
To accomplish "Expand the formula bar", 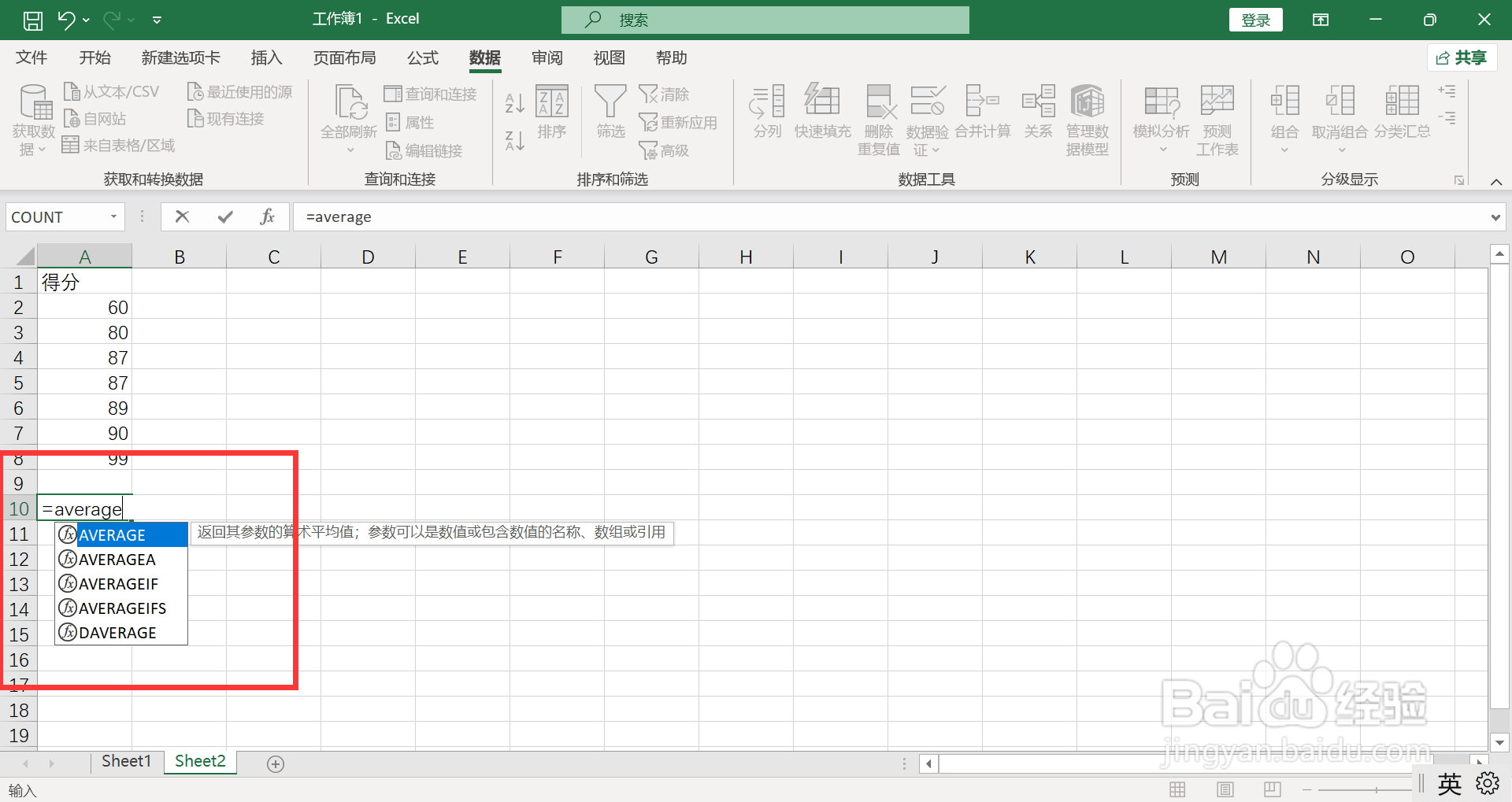I will 1495,217.
